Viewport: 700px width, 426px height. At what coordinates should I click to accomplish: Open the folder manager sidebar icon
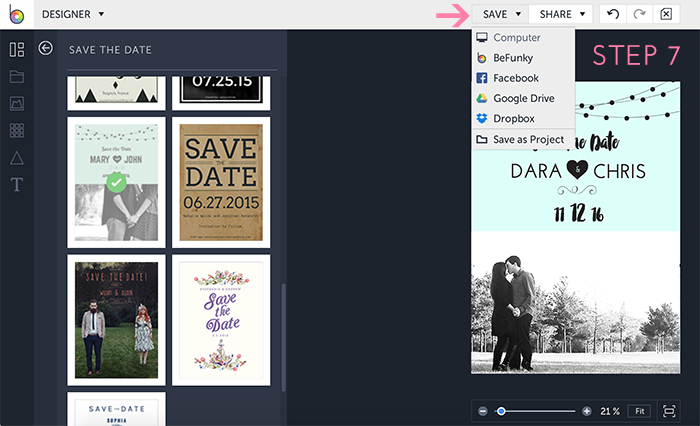[x=17, y=76]
